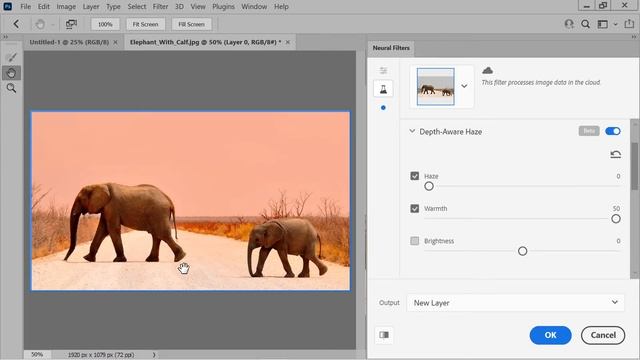Collapse the right panel double arrows
Viewport: 640px width, 360px height.
pyautogui.click(x=634, y=37)
